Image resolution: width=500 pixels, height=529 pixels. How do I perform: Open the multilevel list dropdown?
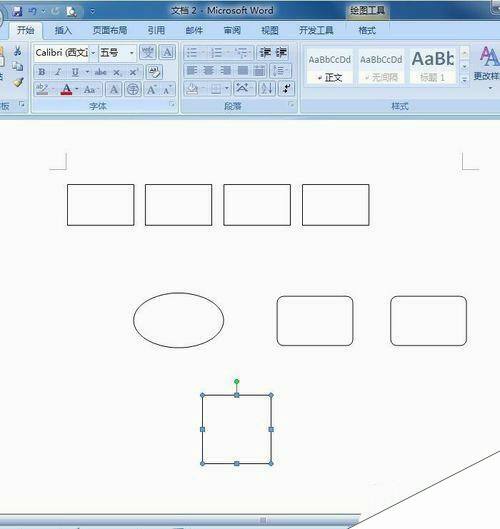[x=250, y=53]
